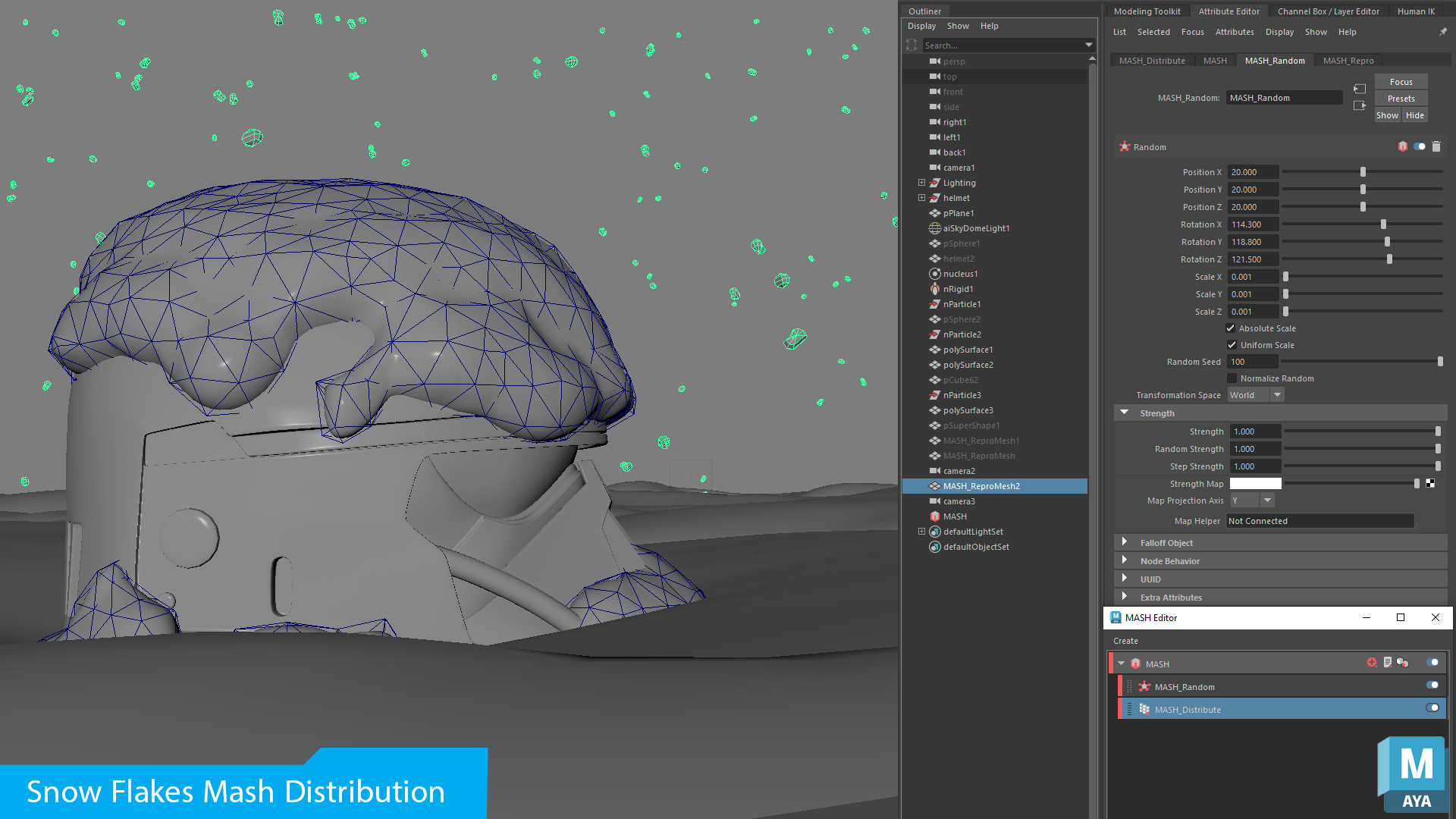Enable Normalize Random checkbox
Viewport: 1456px width, 819px height.
point(1232,378)
